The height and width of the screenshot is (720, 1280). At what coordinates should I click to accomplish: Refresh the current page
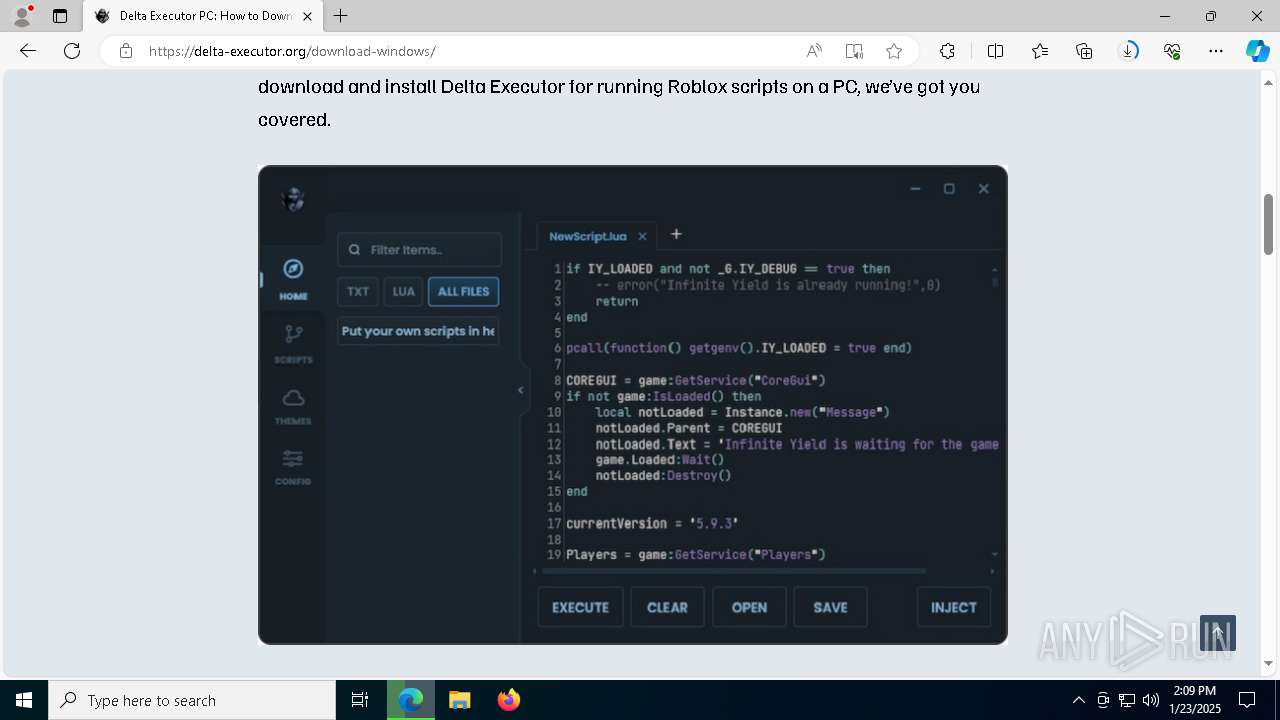coord(72,51)
